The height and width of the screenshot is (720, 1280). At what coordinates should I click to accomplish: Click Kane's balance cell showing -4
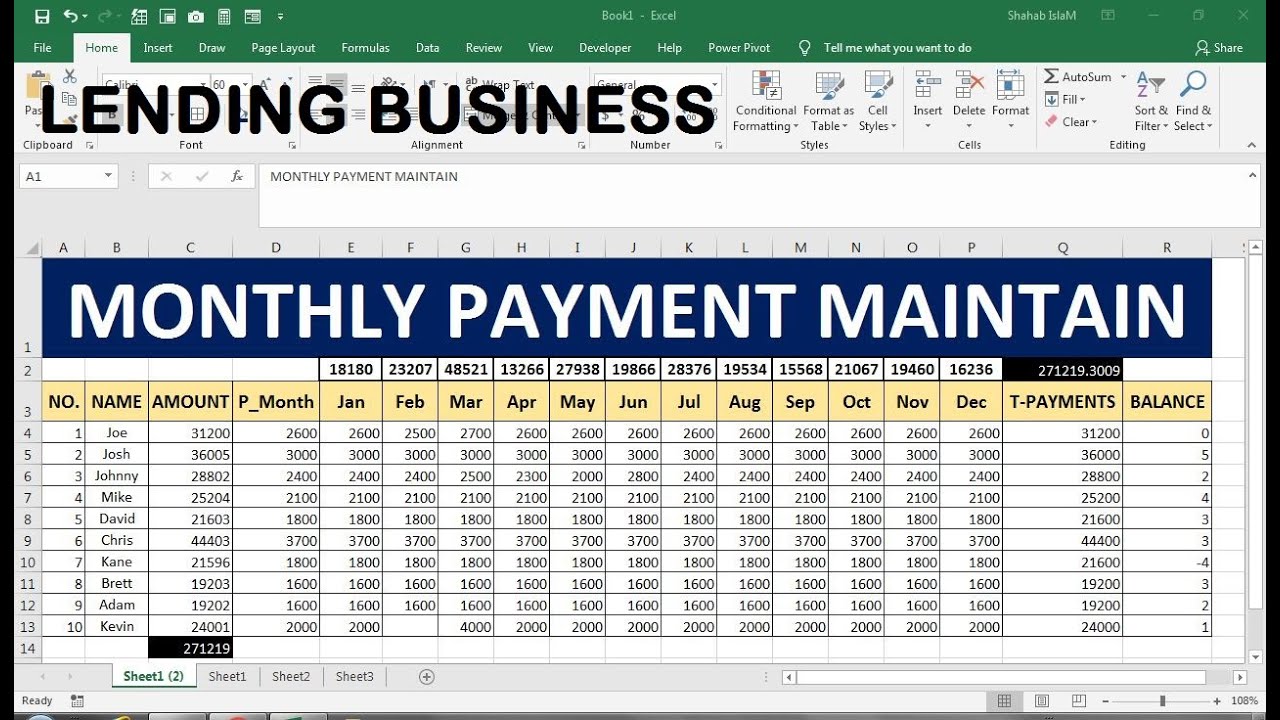point(1167,562)
